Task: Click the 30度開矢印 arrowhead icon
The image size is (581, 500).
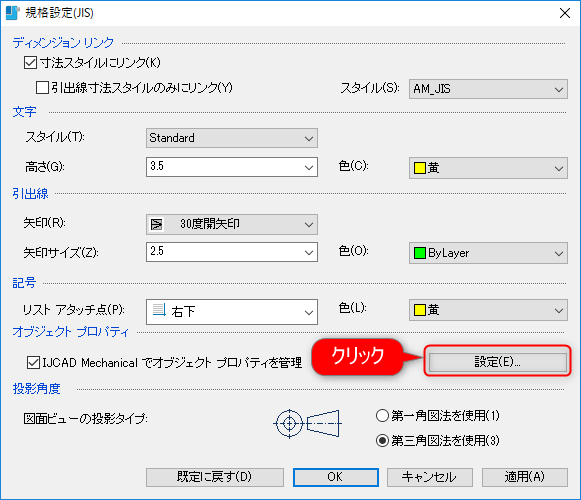Action: click(156, 225)
